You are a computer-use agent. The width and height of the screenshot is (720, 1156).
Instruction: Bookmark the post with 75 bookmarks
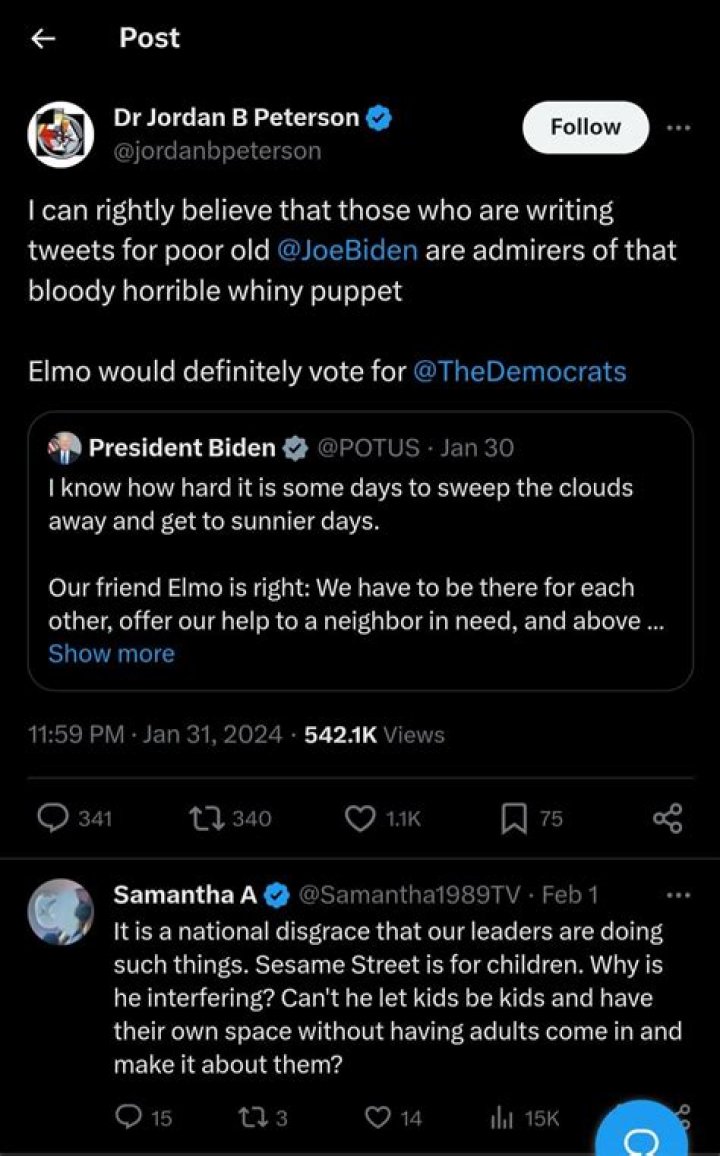coord(513,818)
